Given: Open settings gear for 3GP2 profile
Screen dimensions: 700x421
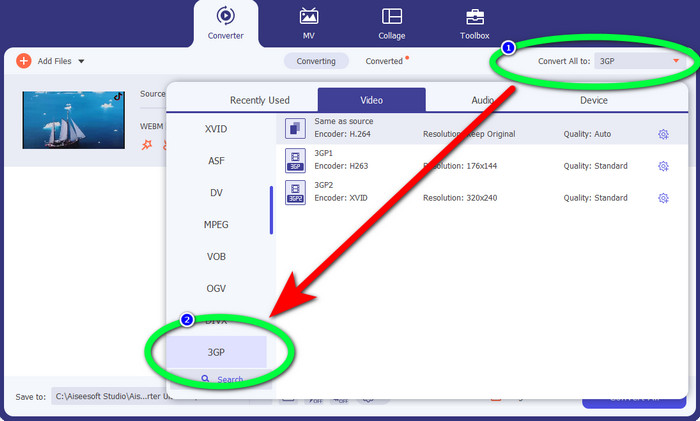Looking at the screenshot, I should coord(663,198).
